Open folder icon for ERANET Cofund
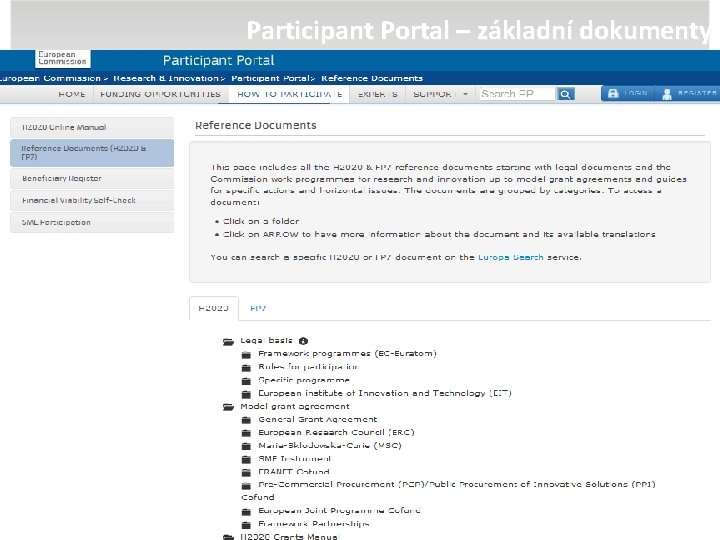 pyautogui.click(x=246, y=472)
